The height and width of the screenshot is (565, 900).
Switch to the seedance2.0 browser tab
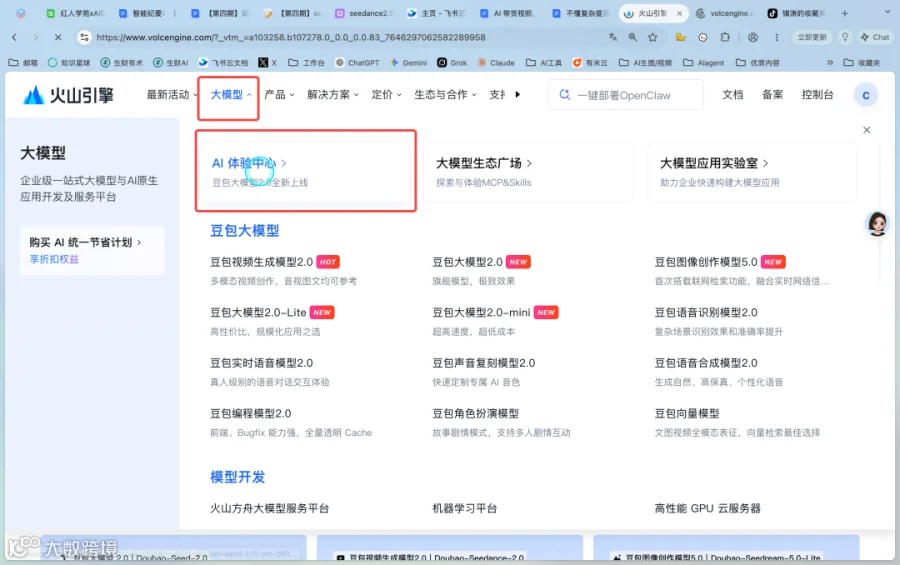pos(364,13)
